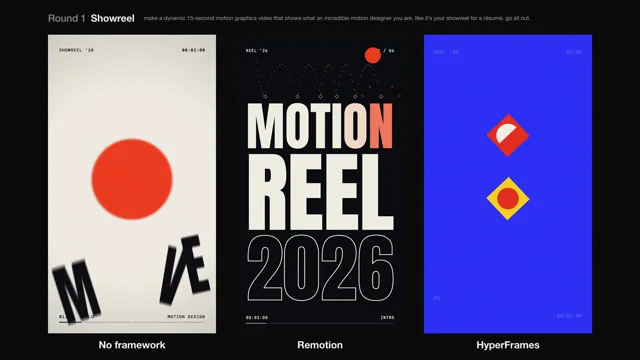The width and height of the screenshot is (640, 360).
Task: Click the tilted black "VE" letters
Action: pyautogui.click(x=185, y=269)
